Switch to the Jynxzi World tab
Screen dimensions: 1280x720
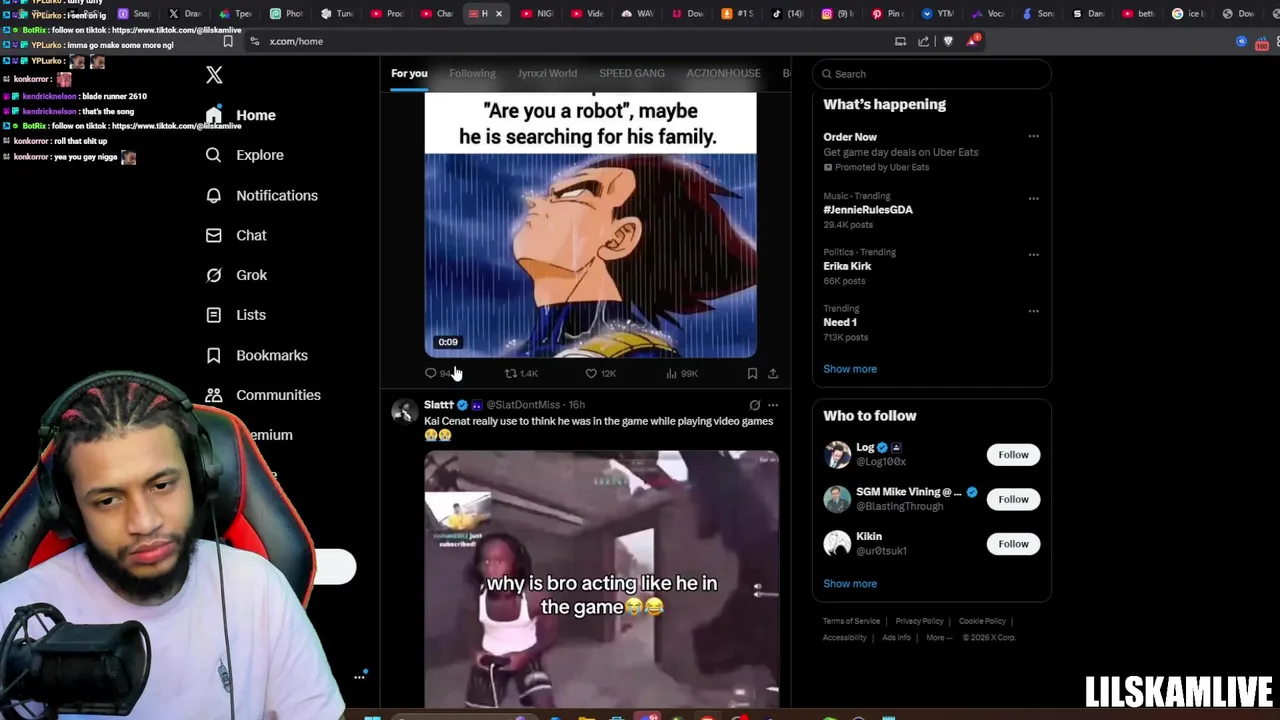[547, 73]
